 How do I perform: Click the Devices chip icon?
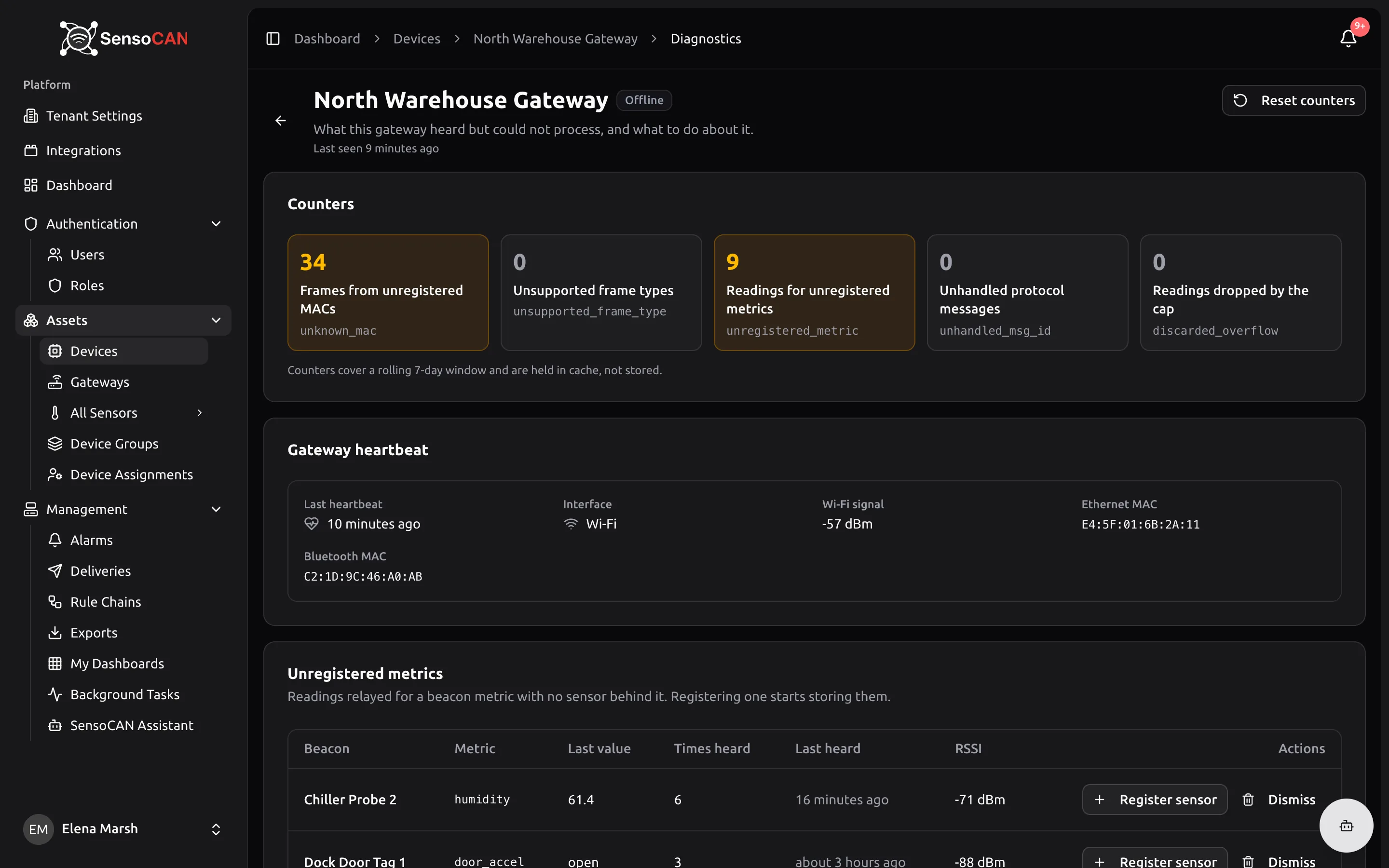(55, 352)
